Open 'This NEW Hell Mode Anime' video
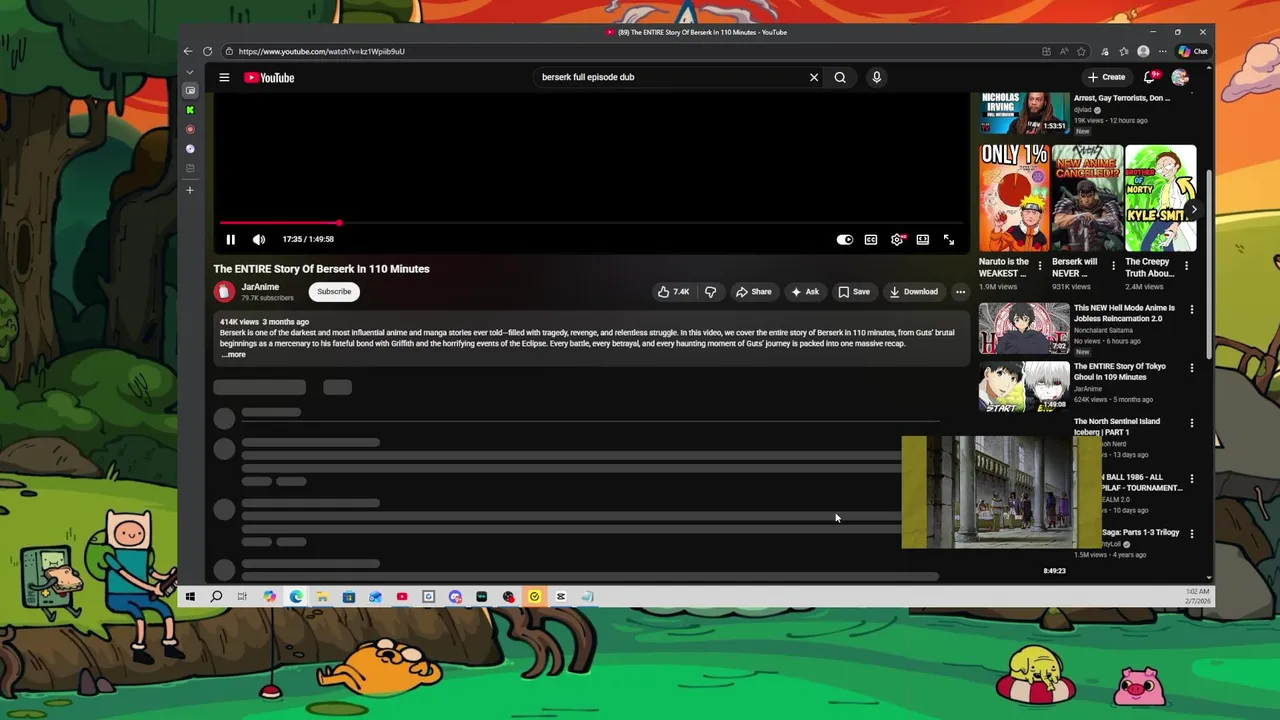Screen dimensions: 1280x720 (1024, 328)
